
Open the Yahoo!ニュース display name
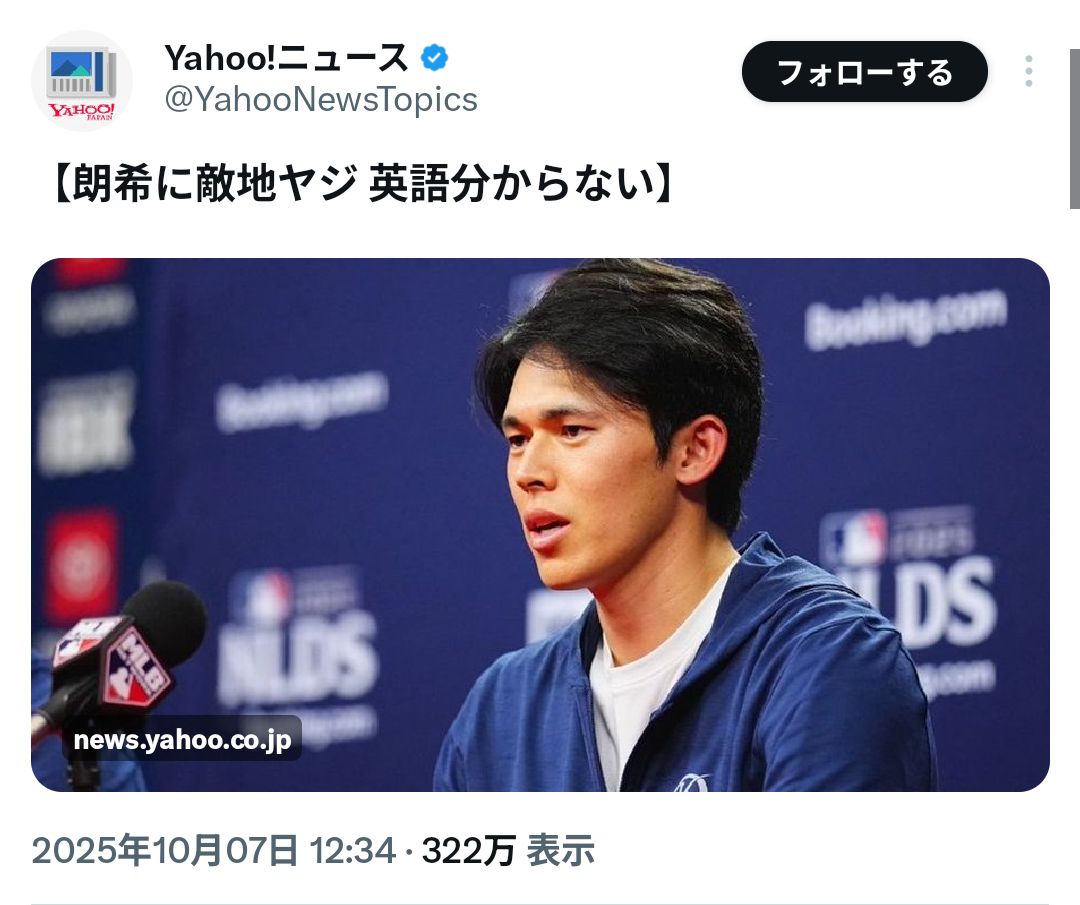[x=287, y=58]
